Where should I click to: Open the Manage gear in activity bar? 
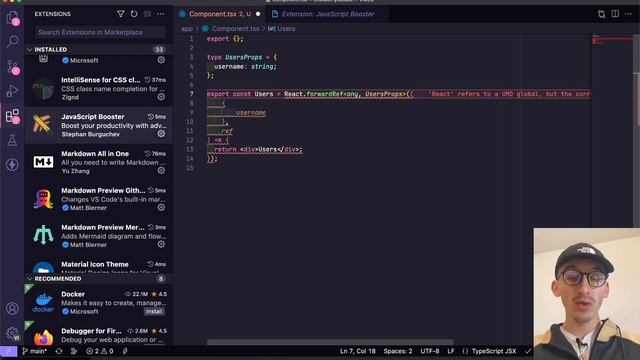click(x=12, y=333)
